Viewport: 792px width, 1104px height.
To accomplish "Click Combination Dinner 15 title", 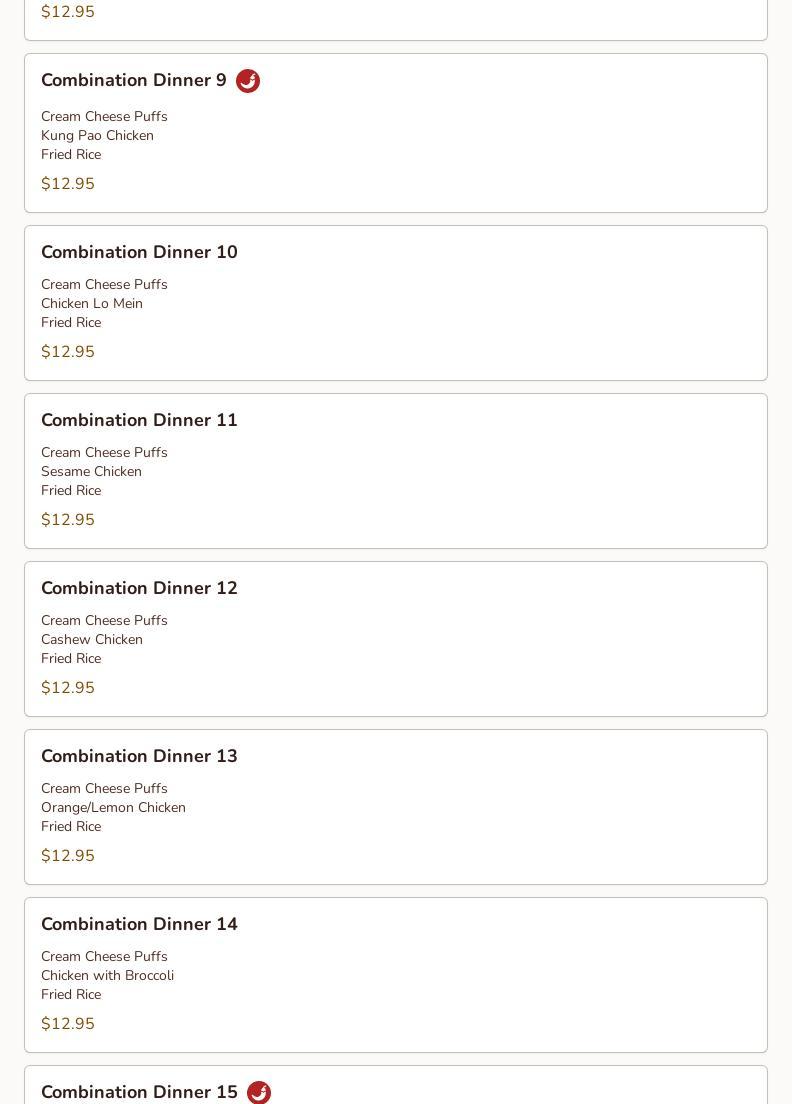I will pyautogui.click(x=139, y=1092).
